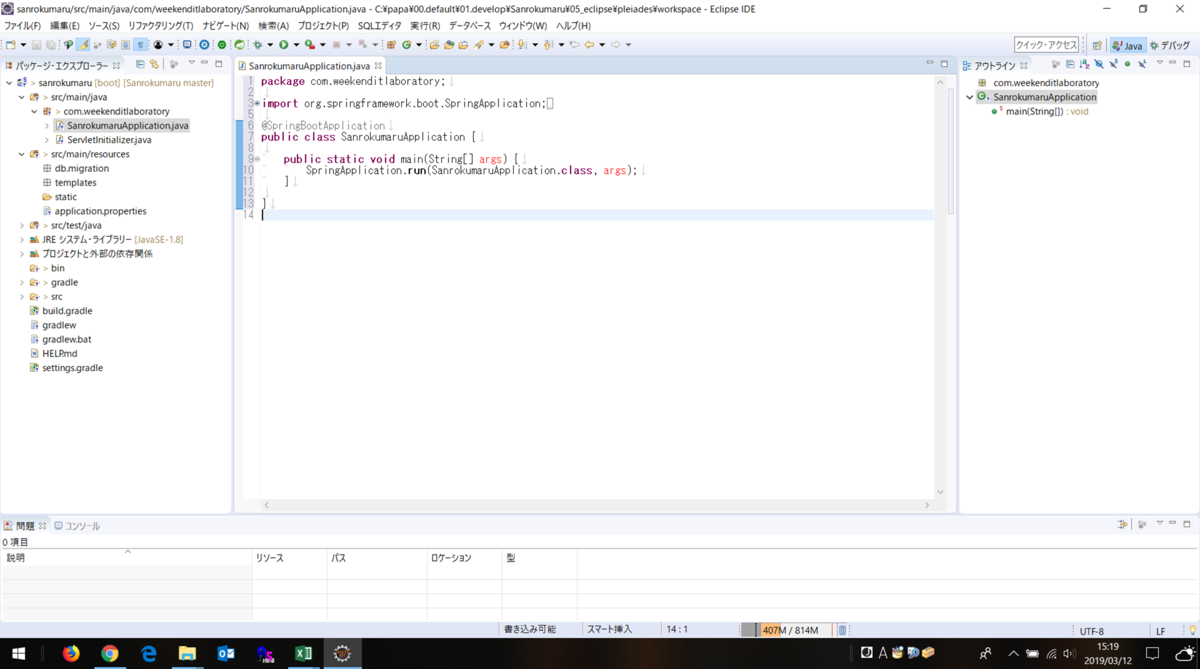The height and width of the screenshot is (669, 1200).
Task: Activate the Java perspective button
Action: click(1129, 45)
